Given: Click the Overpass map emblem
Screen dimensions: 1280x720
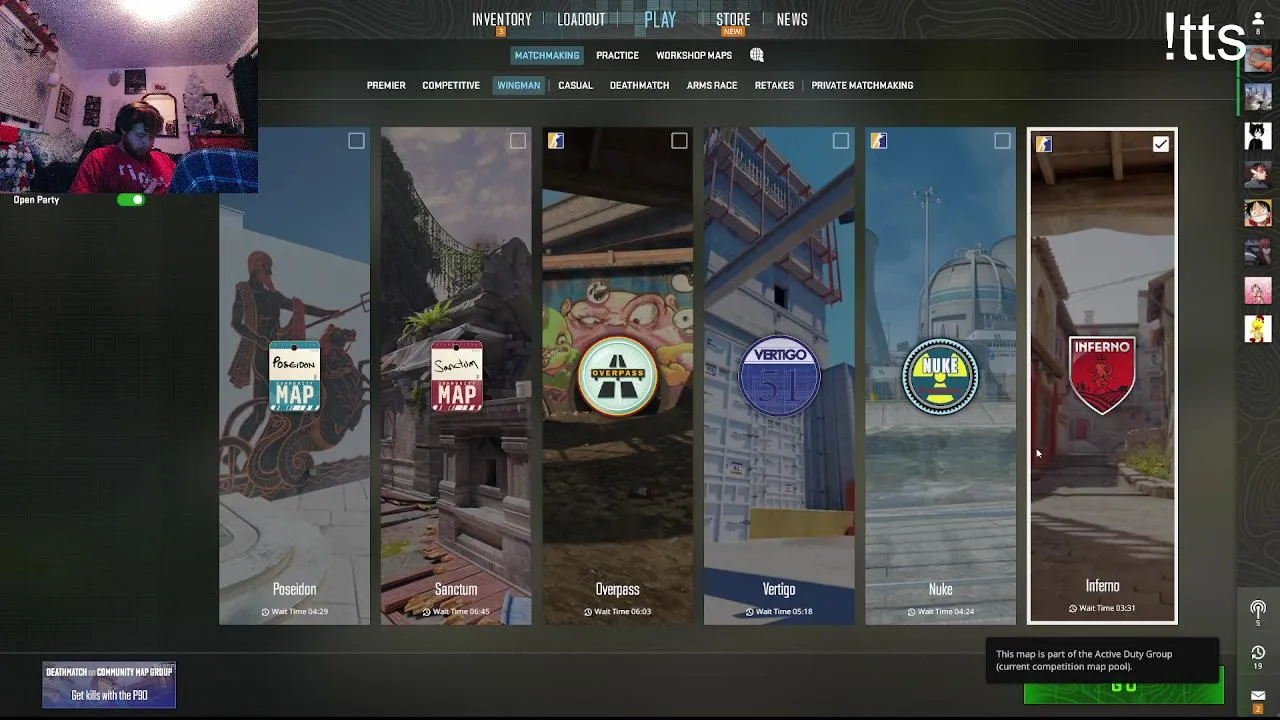Looking at the screenshot, I should (618, 375).
